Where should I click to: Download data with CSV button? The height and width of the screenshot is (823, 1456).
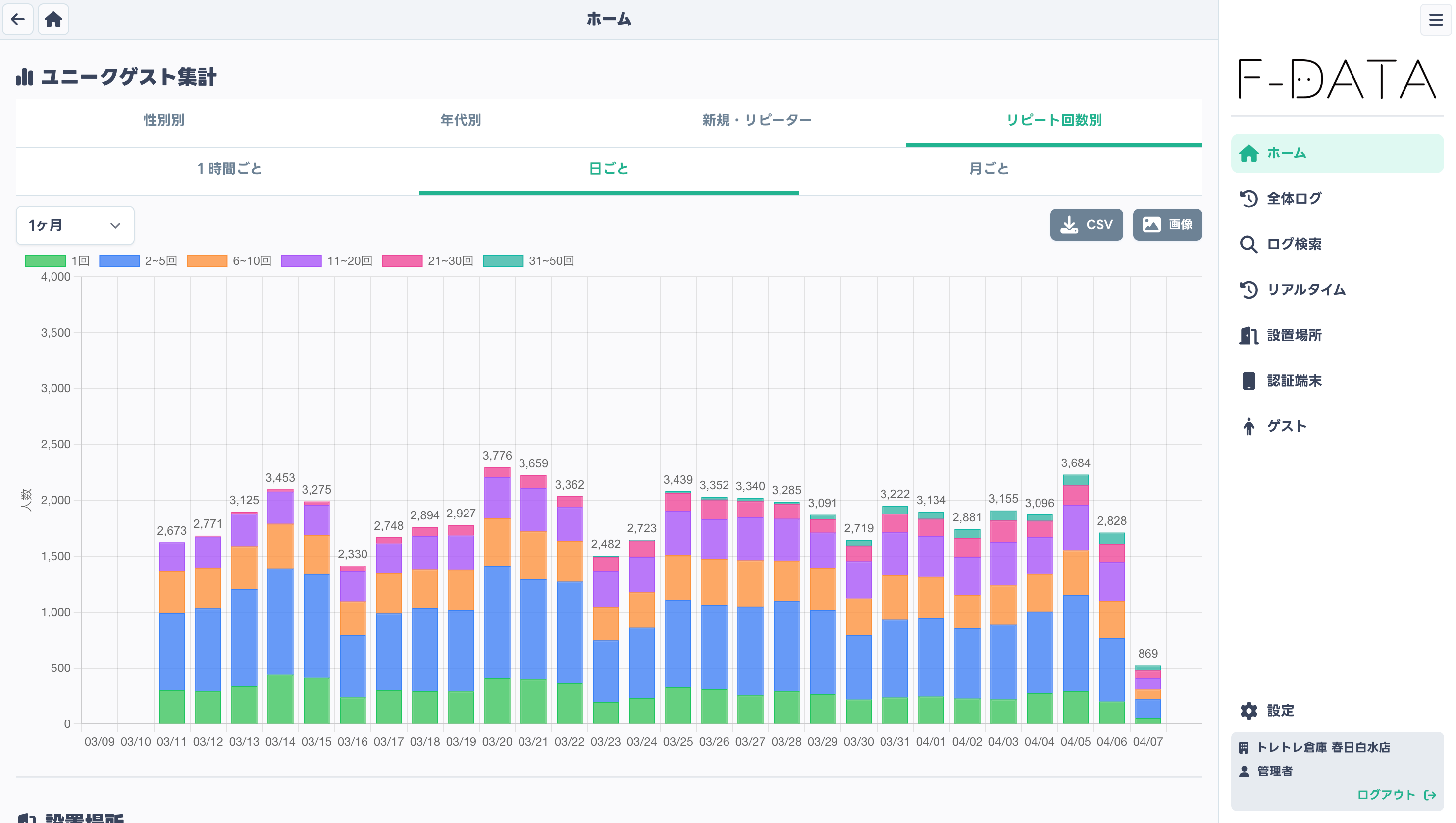point(1086,225)
